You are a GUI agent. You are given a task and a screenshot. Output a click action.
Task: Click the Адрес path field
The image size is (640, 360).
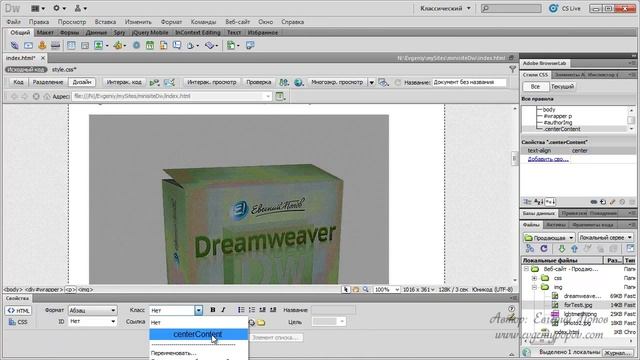point(171,96)
